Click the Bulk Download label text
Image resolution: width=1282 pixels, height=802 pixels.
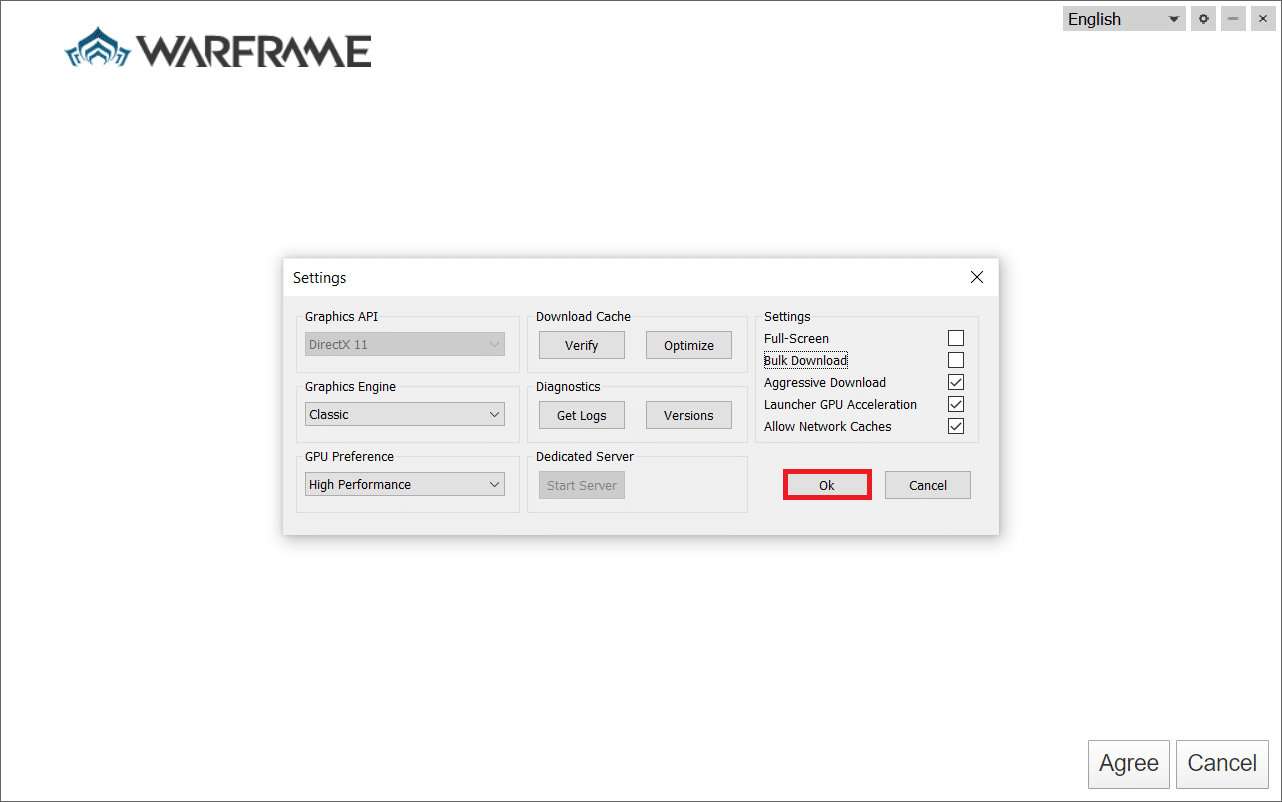click(806, 360)
